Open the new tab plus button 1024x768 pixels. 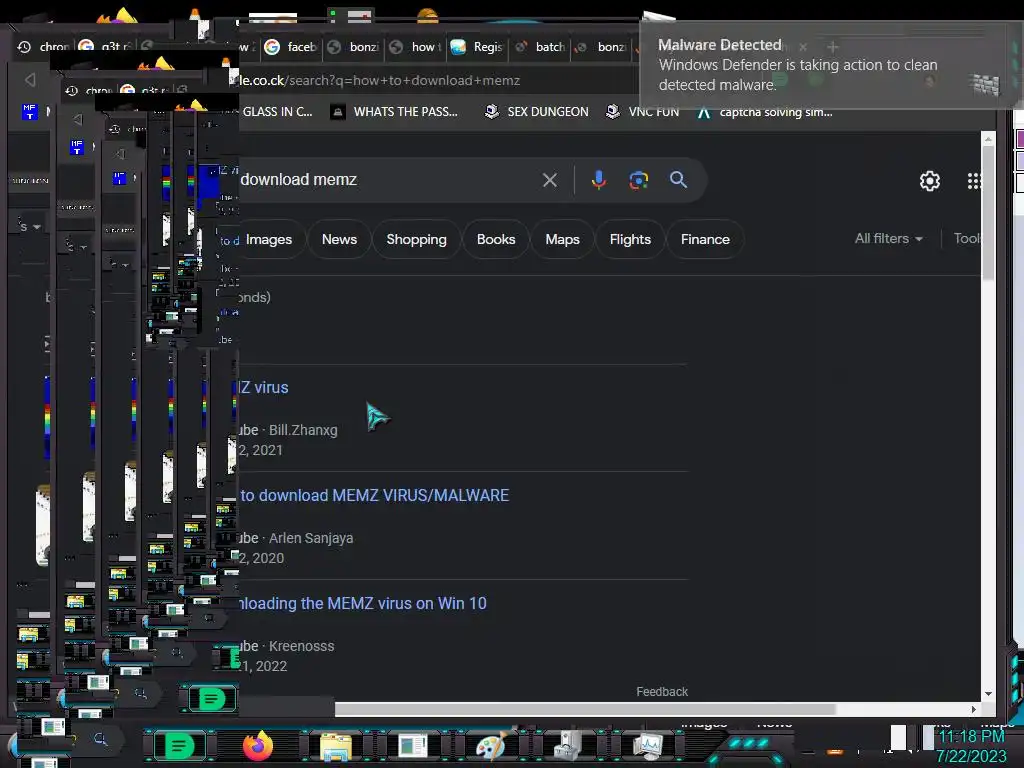coord(833,47)
